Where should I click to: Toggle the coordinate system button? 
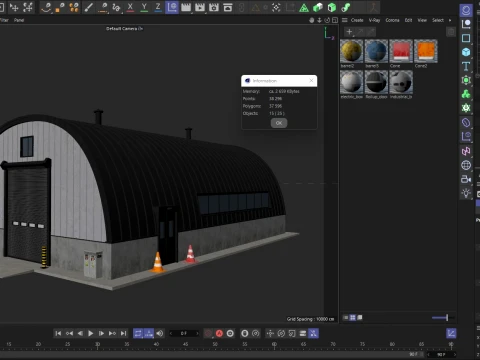coord(172,7)
